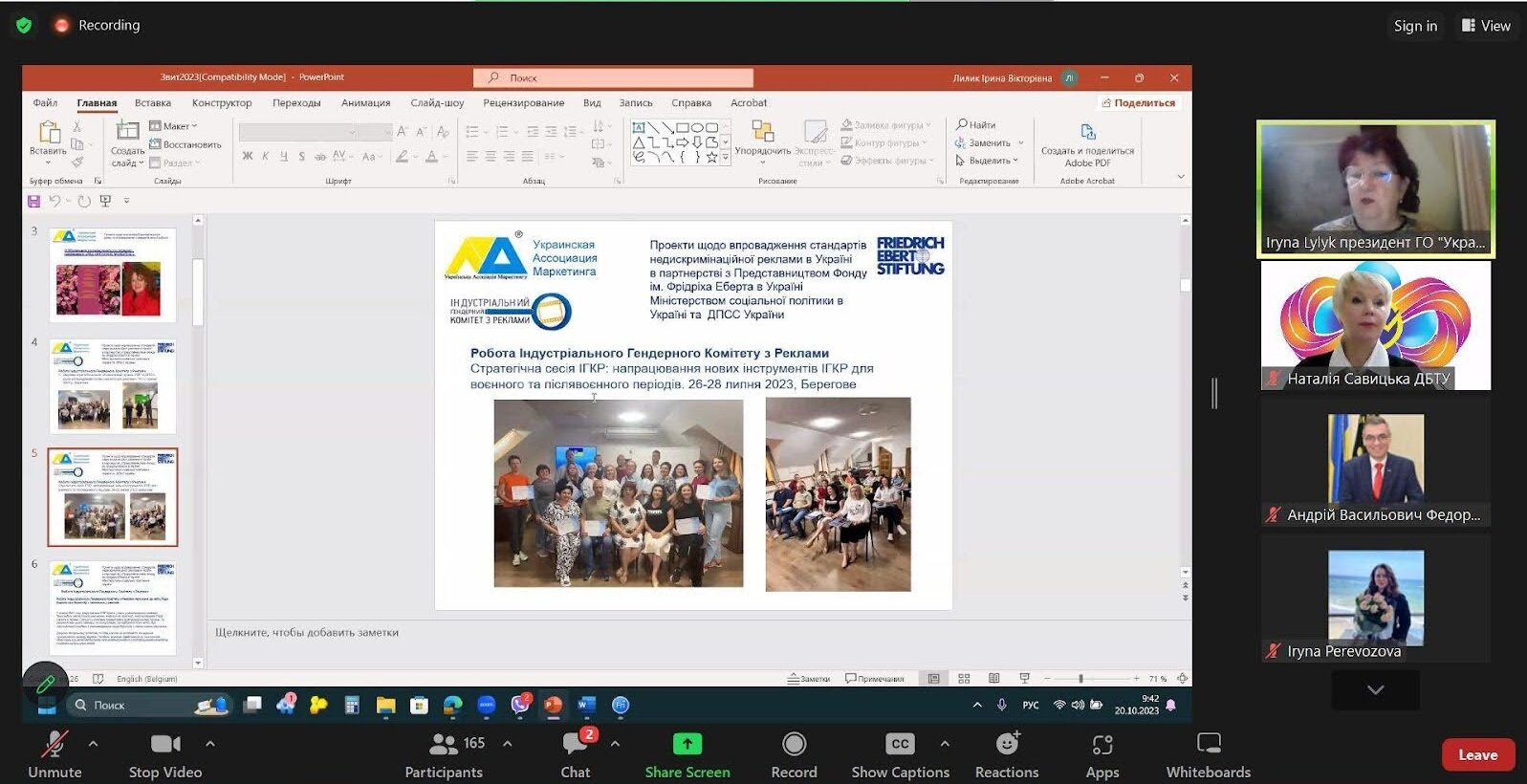Click the red Leave button
This screenshot has width=1527, height=784.
coord(1477,754)
